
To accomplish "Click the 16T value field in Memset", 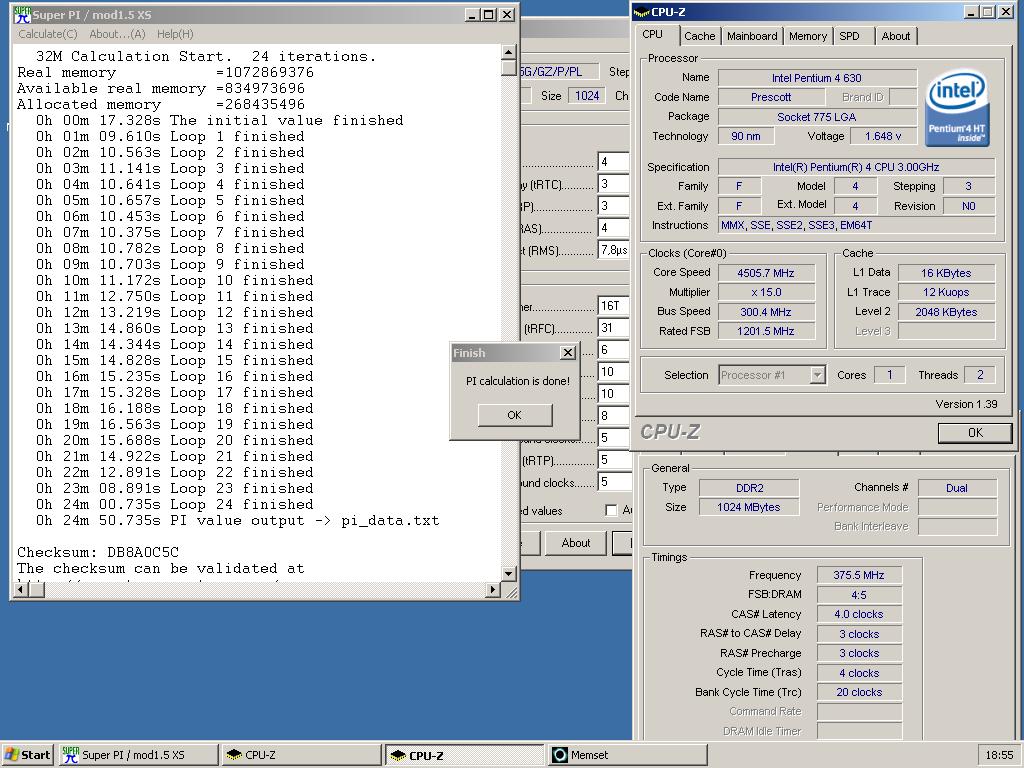I will tap(613, 306).
